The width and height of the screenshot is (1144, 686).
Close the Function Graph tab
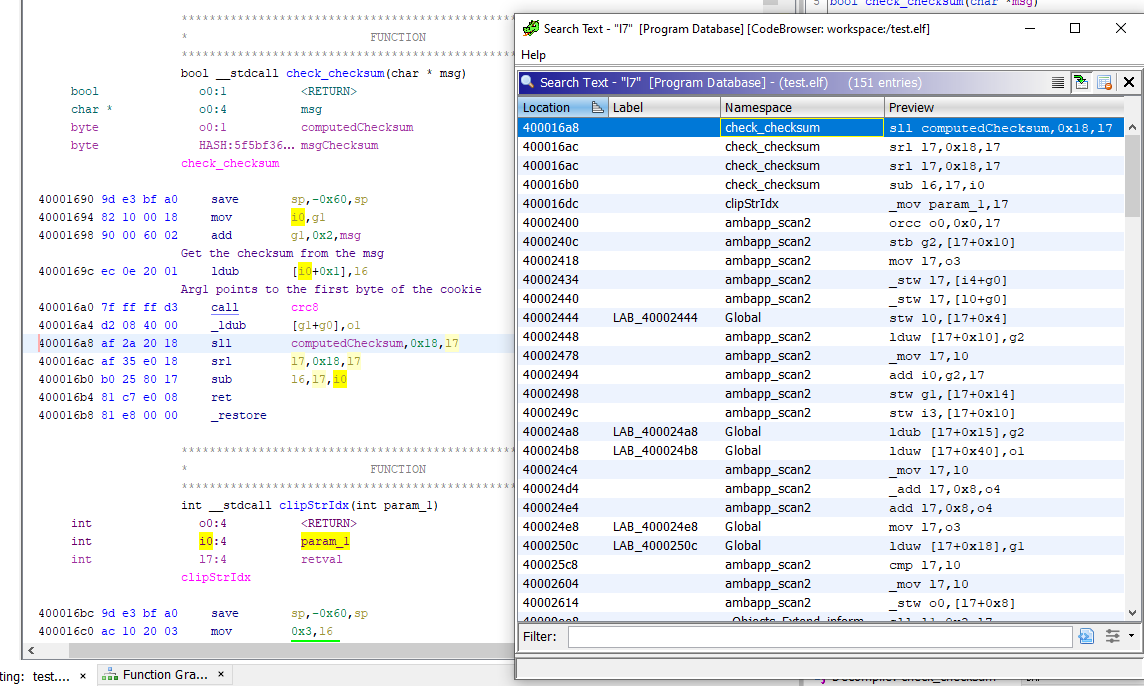coord(220,674)
